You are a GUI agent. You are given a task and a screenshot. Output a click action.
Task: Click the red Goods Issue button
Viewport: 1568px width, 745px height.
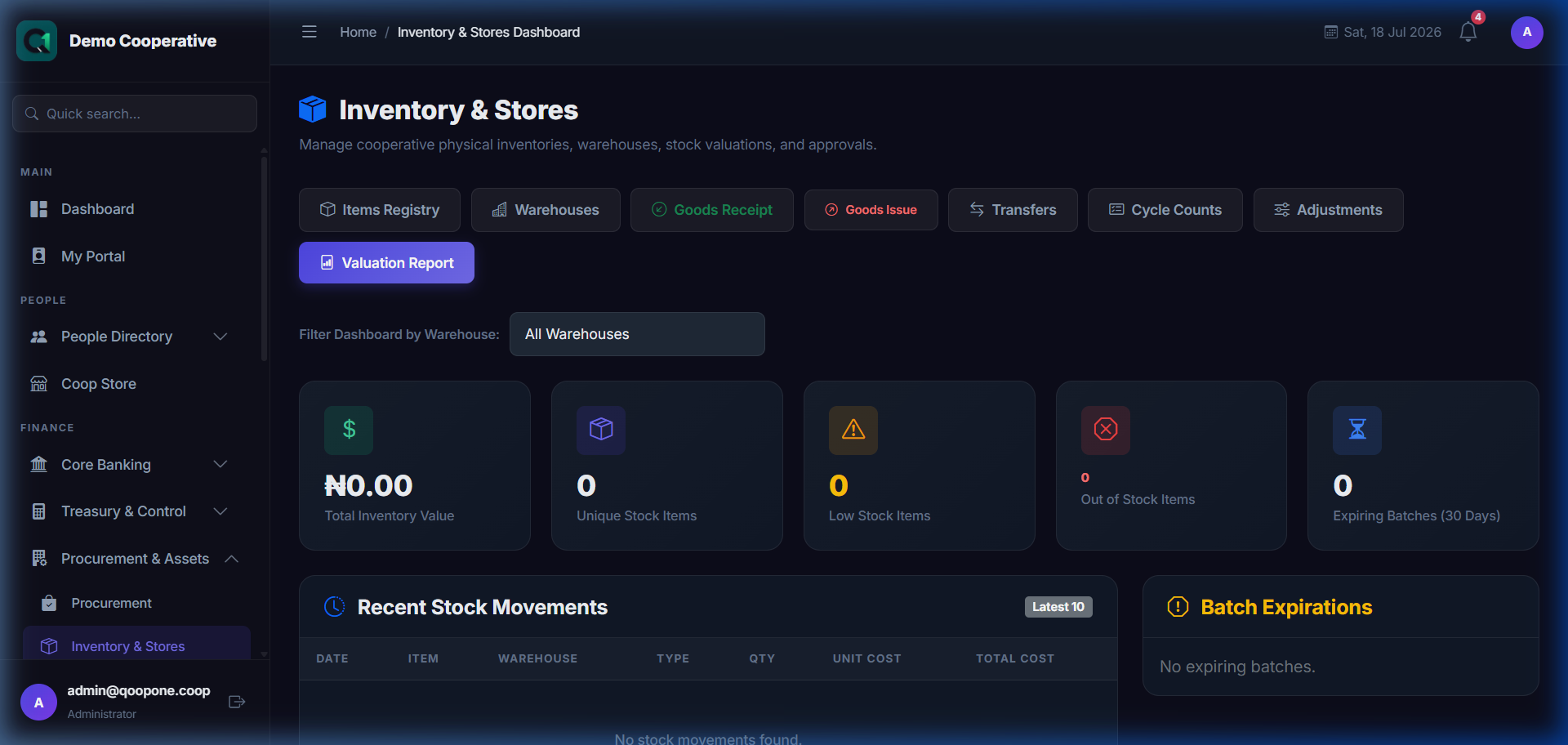[x=871, y=210]
